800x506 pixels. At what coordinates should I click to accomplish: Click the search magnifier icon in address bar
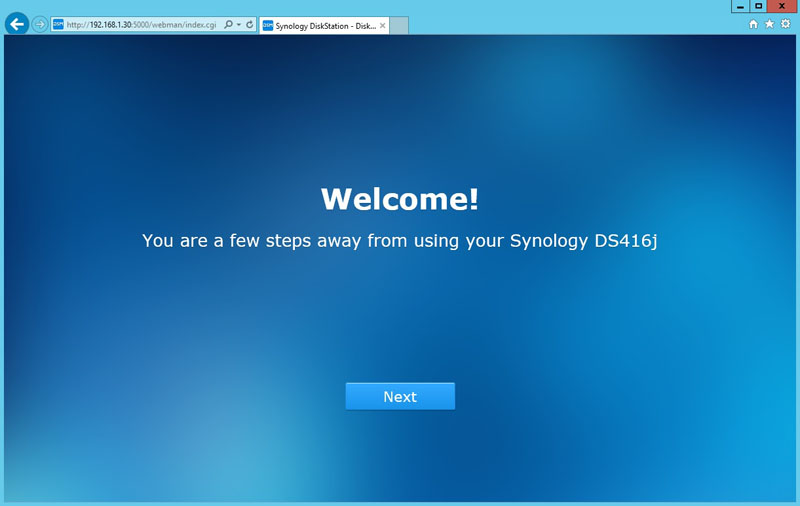coord(228,24)
